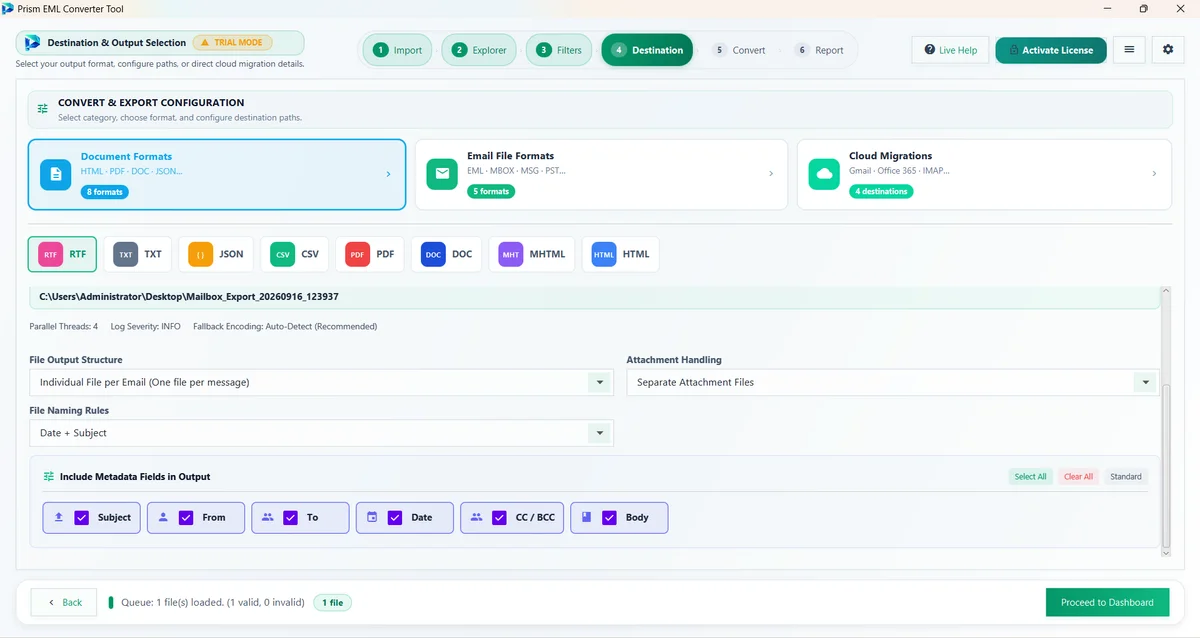This screenshot has width=1200, height=638.
Task: Select the PDF format icon
Action: 357,255
